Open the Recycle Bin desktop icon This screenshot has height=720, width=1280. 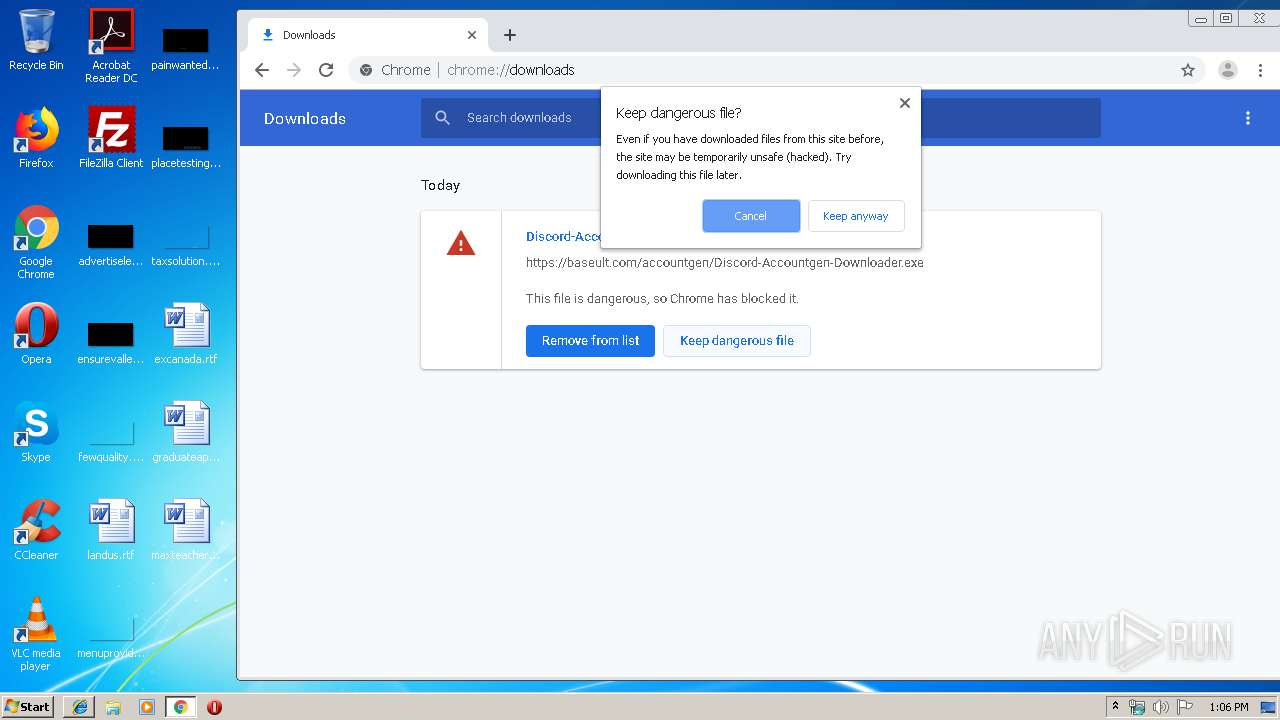[x=36, y=40]
